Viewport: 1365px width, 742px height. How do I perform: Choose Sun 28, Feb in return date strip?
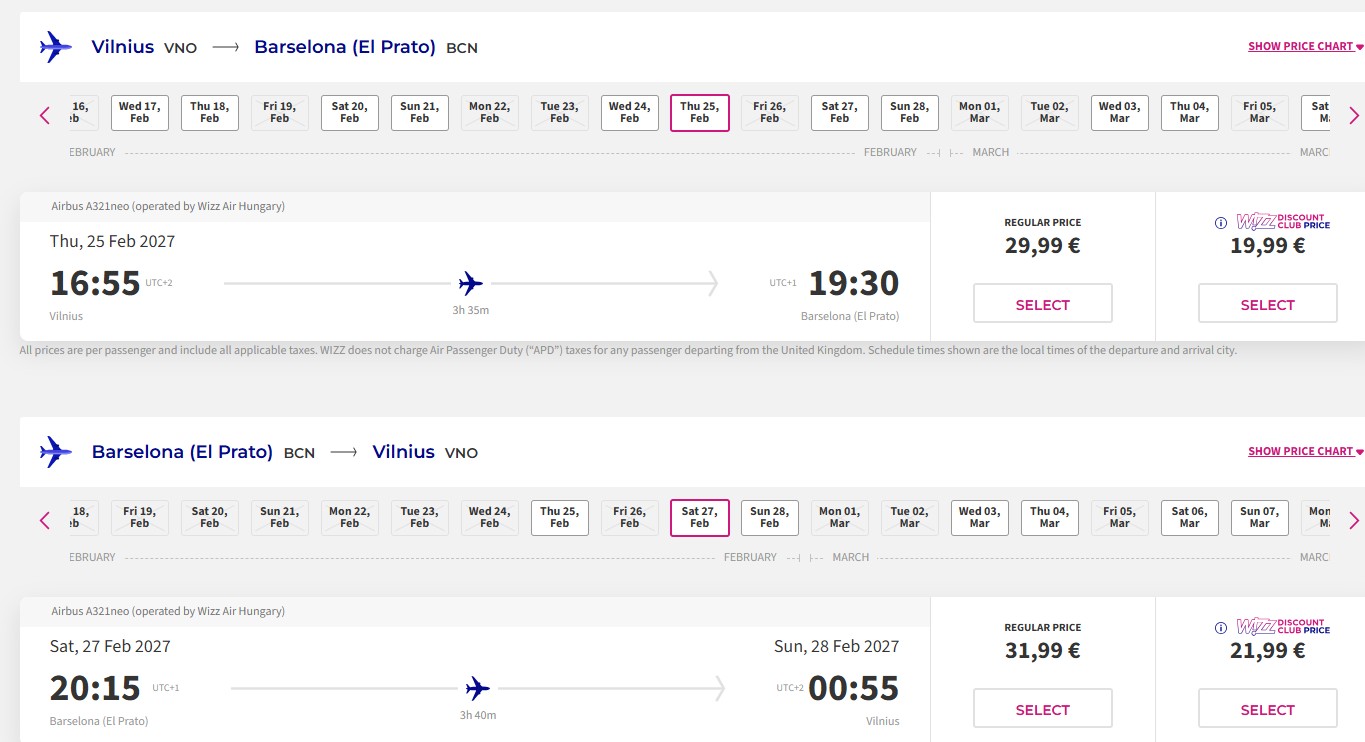(x=770, y=518)
